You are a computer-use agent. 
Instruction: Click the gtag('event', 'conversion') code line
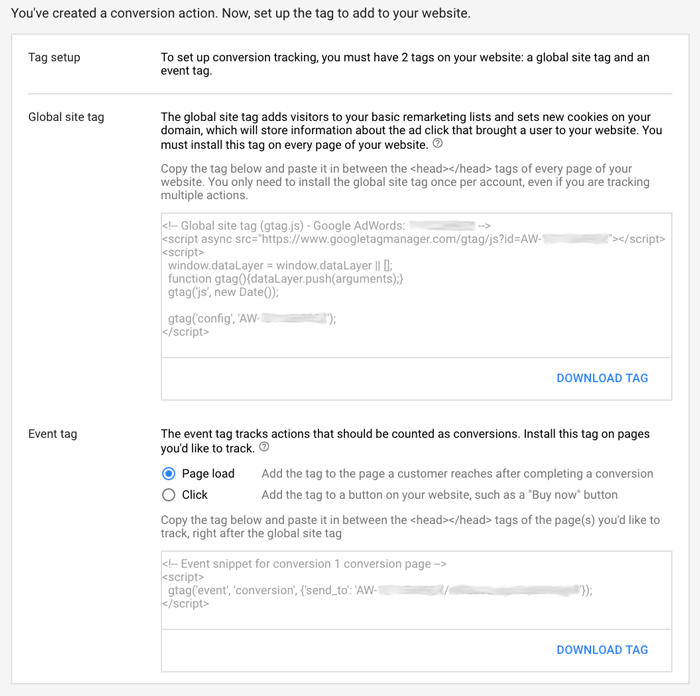click(x=380, y=590)
